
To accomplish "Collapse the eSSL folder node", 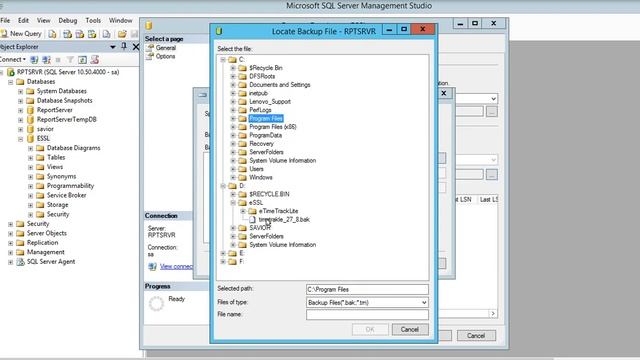I will pyautogui.click(x=233, y=203).
